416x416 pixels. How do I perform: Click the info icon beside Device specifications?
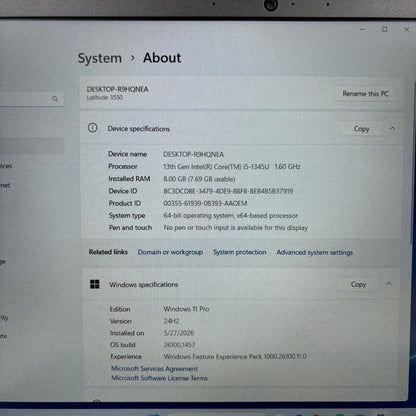(x=93, y=128)
